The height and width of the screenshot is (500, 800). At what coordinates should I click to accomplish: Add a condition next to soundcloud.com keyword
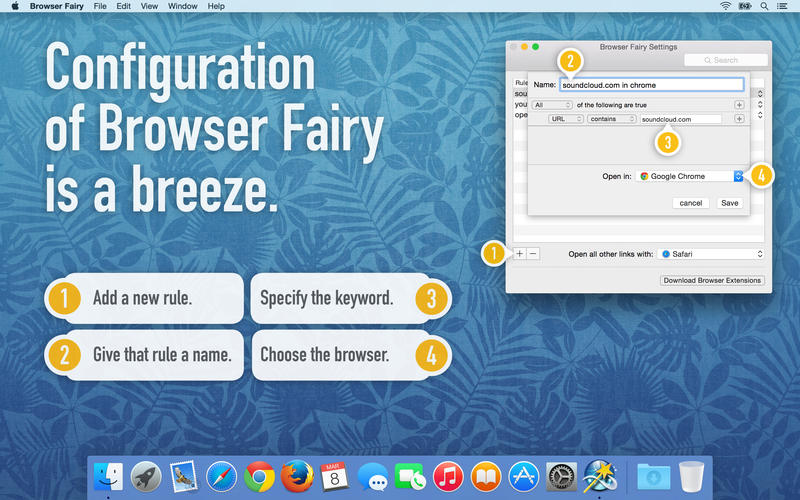click(739, 119)
